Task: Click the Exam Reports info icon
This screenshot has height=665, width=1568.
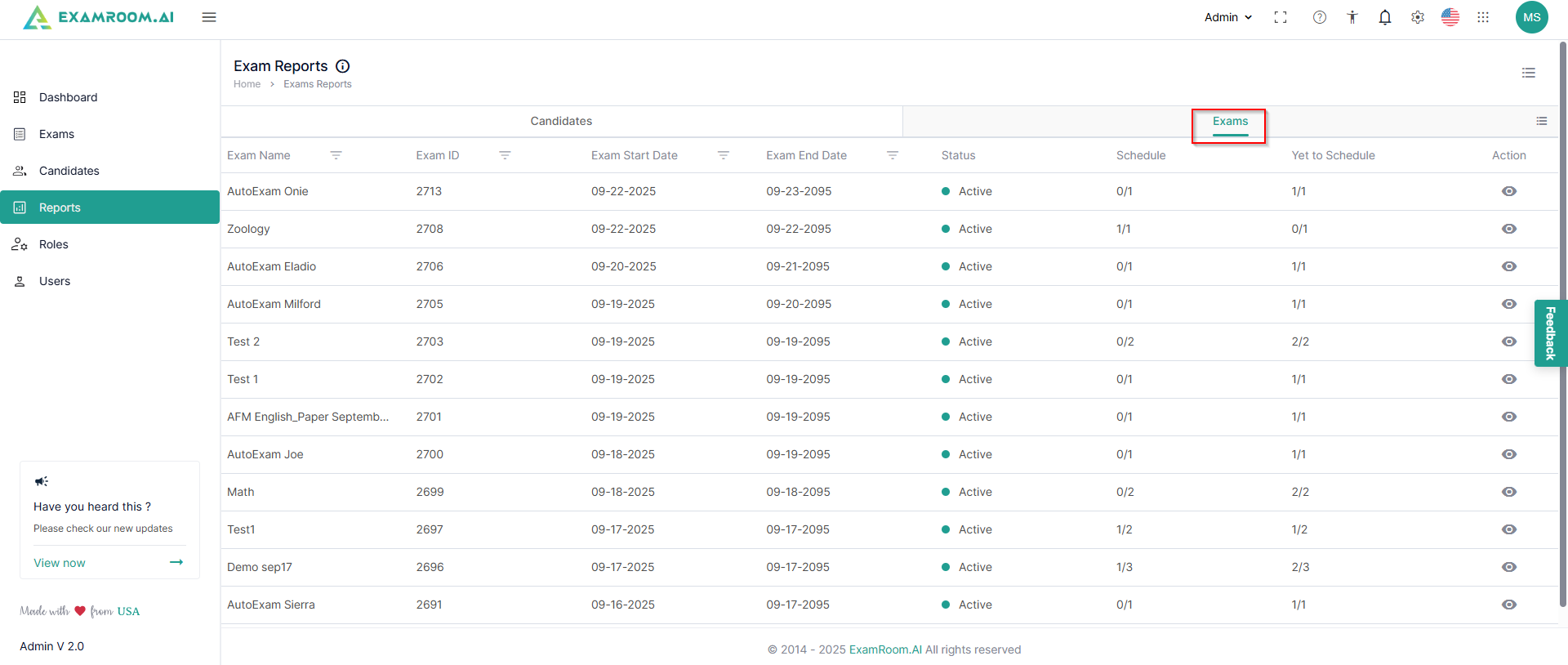Action: [x=343, y=66]
